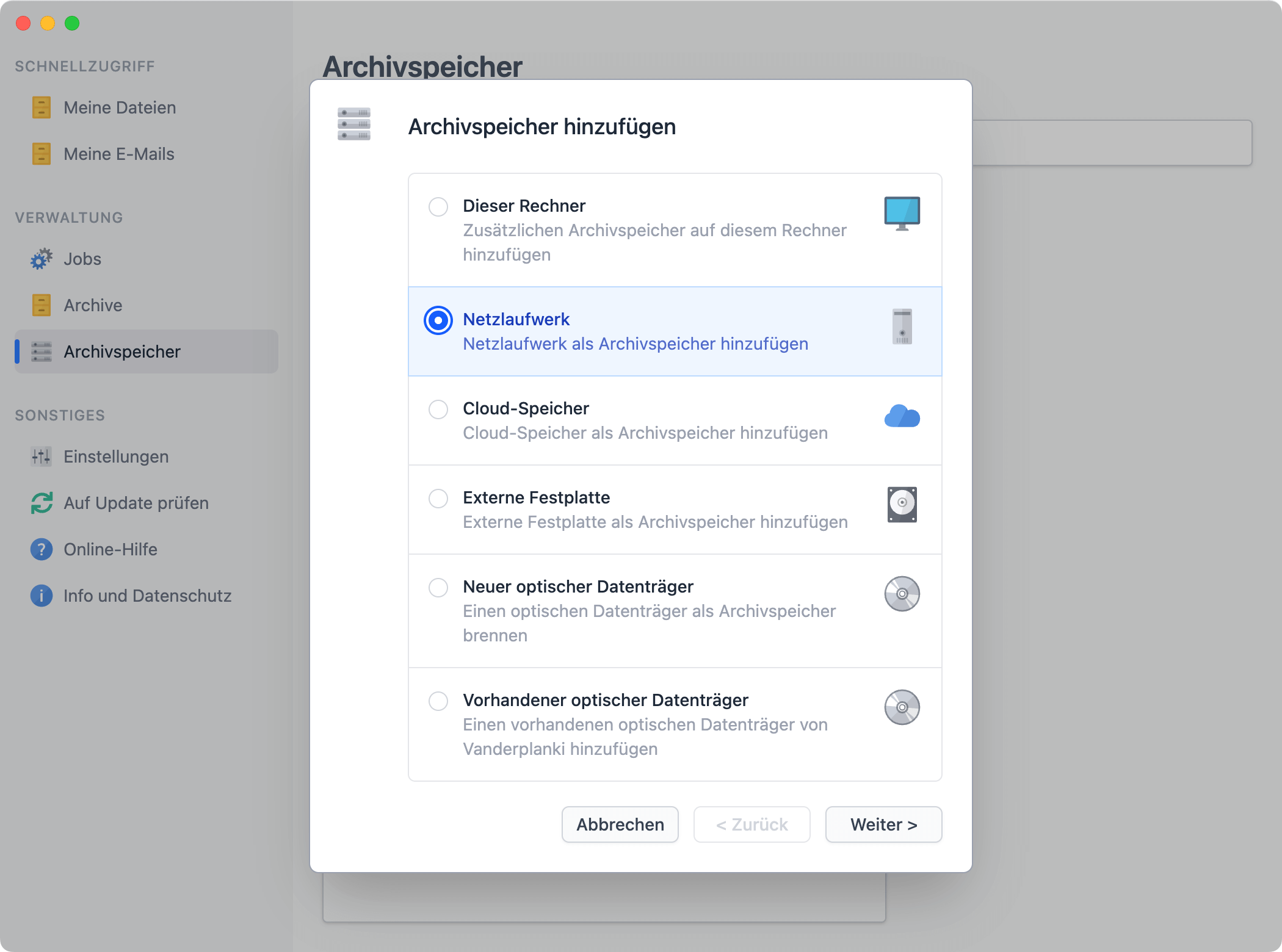Click the disabled Zurück button
1282x952 pixels.
[x=751, y=824]
